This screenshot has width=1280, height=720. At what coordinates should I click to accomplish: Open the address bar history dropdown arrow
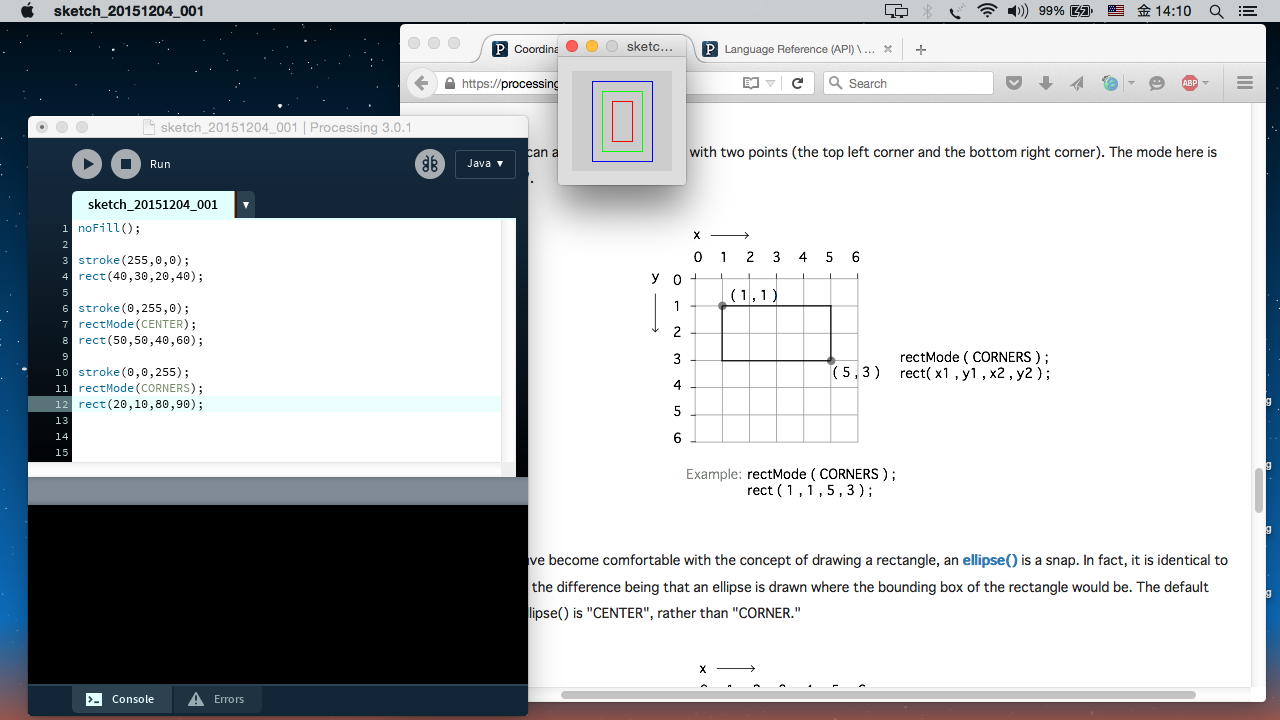(x=770, y=83)
